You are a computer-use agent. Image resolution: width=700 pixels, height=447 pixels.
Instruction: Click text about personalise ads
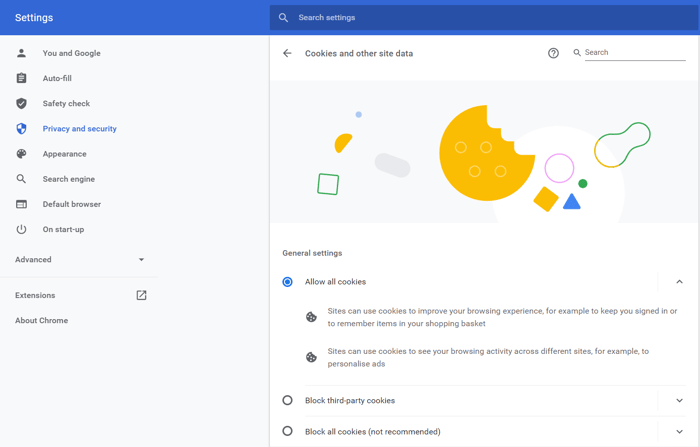point(488,357)
